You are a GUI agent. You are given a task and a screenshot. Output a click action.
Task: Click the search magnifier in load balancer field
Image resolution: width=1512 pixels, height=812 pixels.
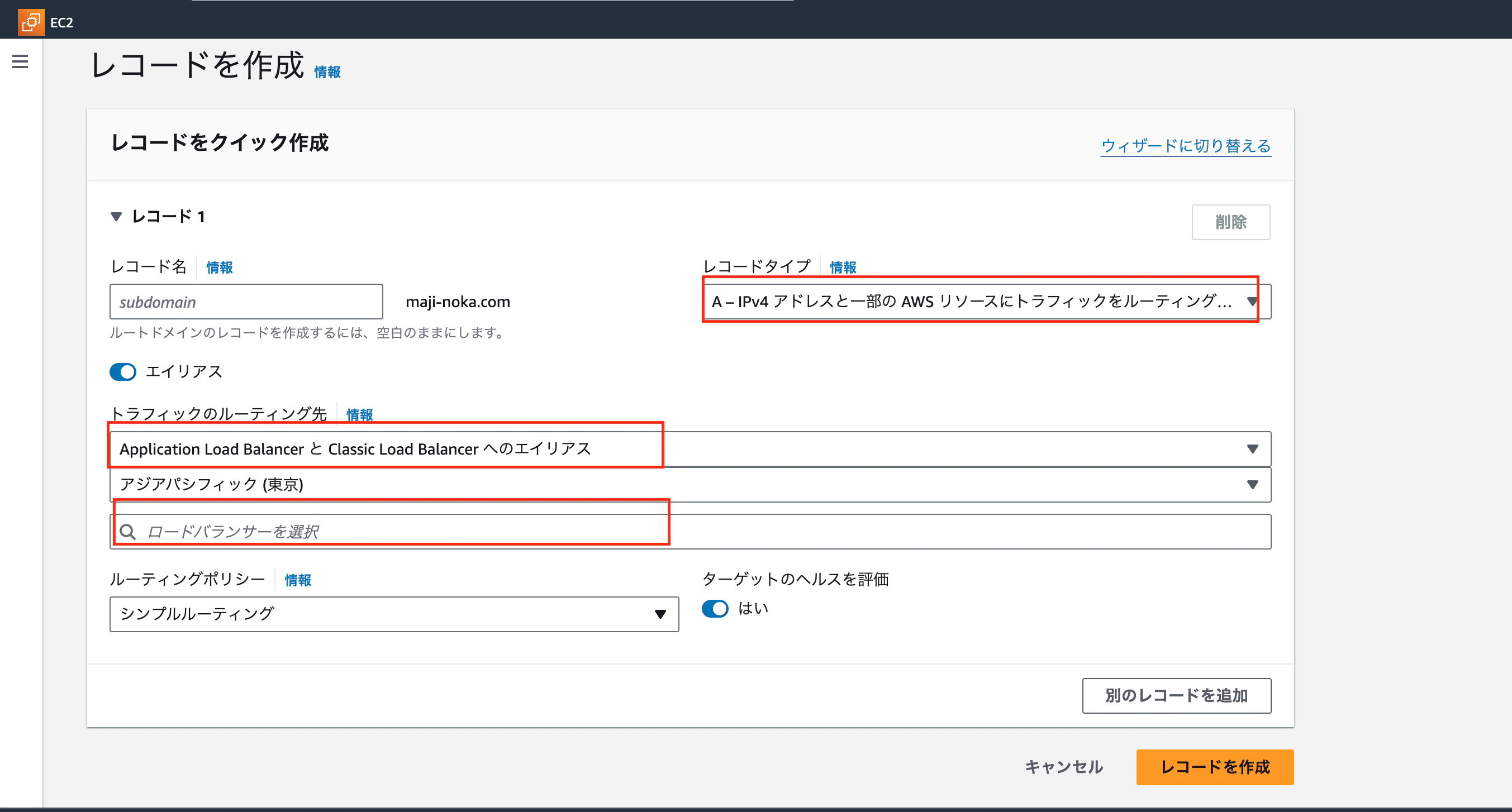pyautogui.click(x=127, y=532)
